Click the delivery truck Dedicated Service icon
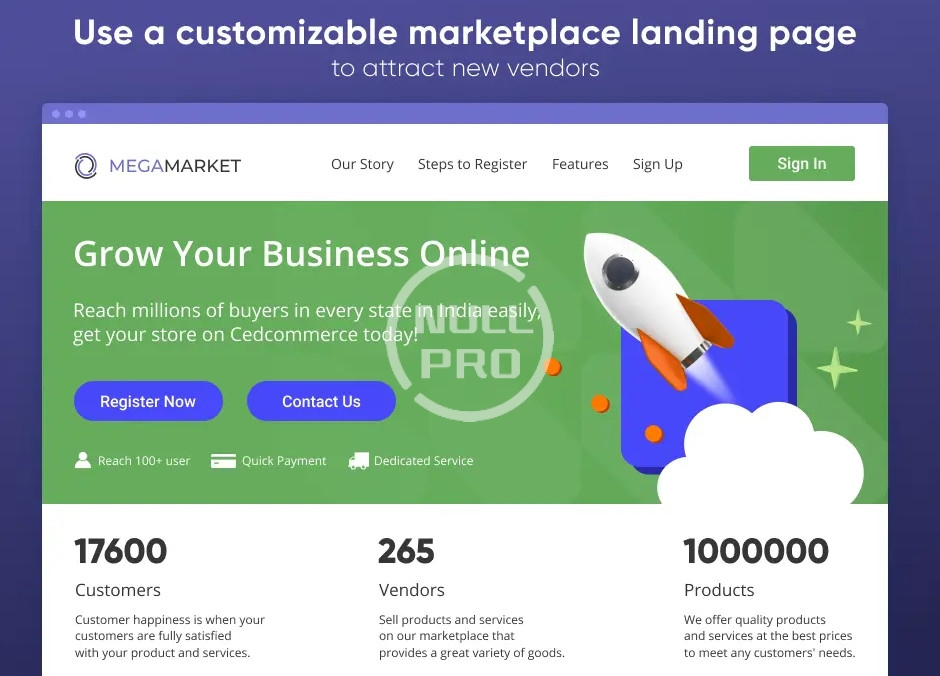The width and height of the screenshot is (940, 676). click(x=358, y=461)
